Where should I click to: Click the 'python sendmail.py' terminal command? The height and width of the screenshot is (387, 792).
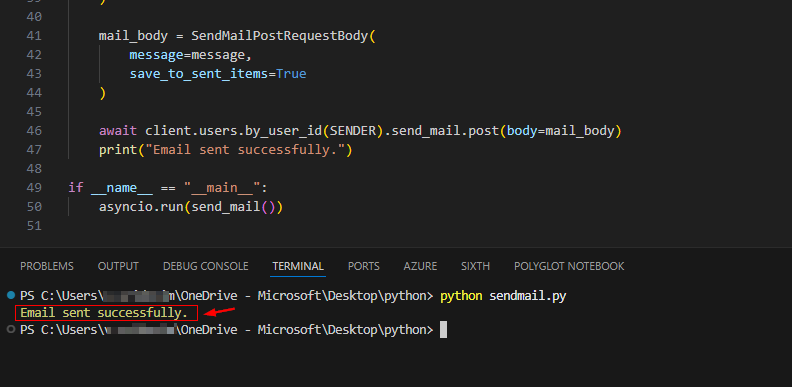click(x=503, y=296)
